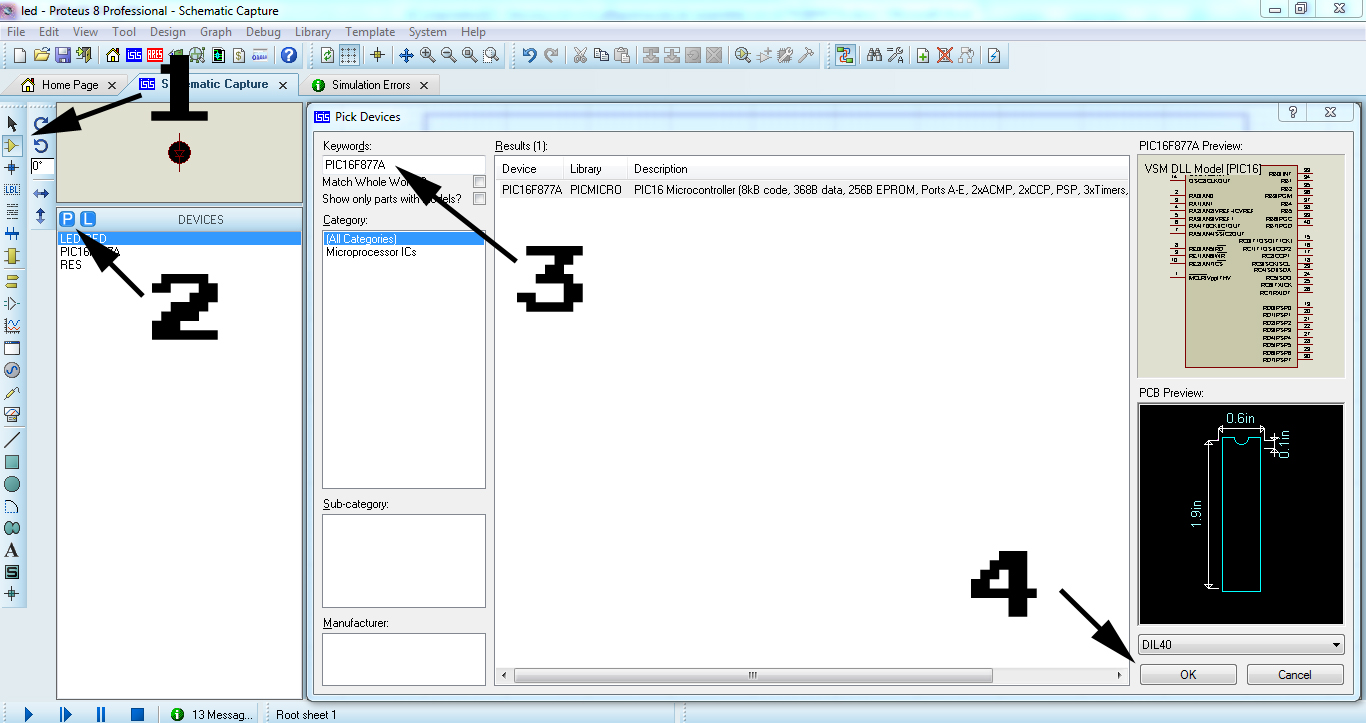This screenshot has height=723, width=1366.
Task: Enable Show only parts with models checkbox
Action: 480,199
